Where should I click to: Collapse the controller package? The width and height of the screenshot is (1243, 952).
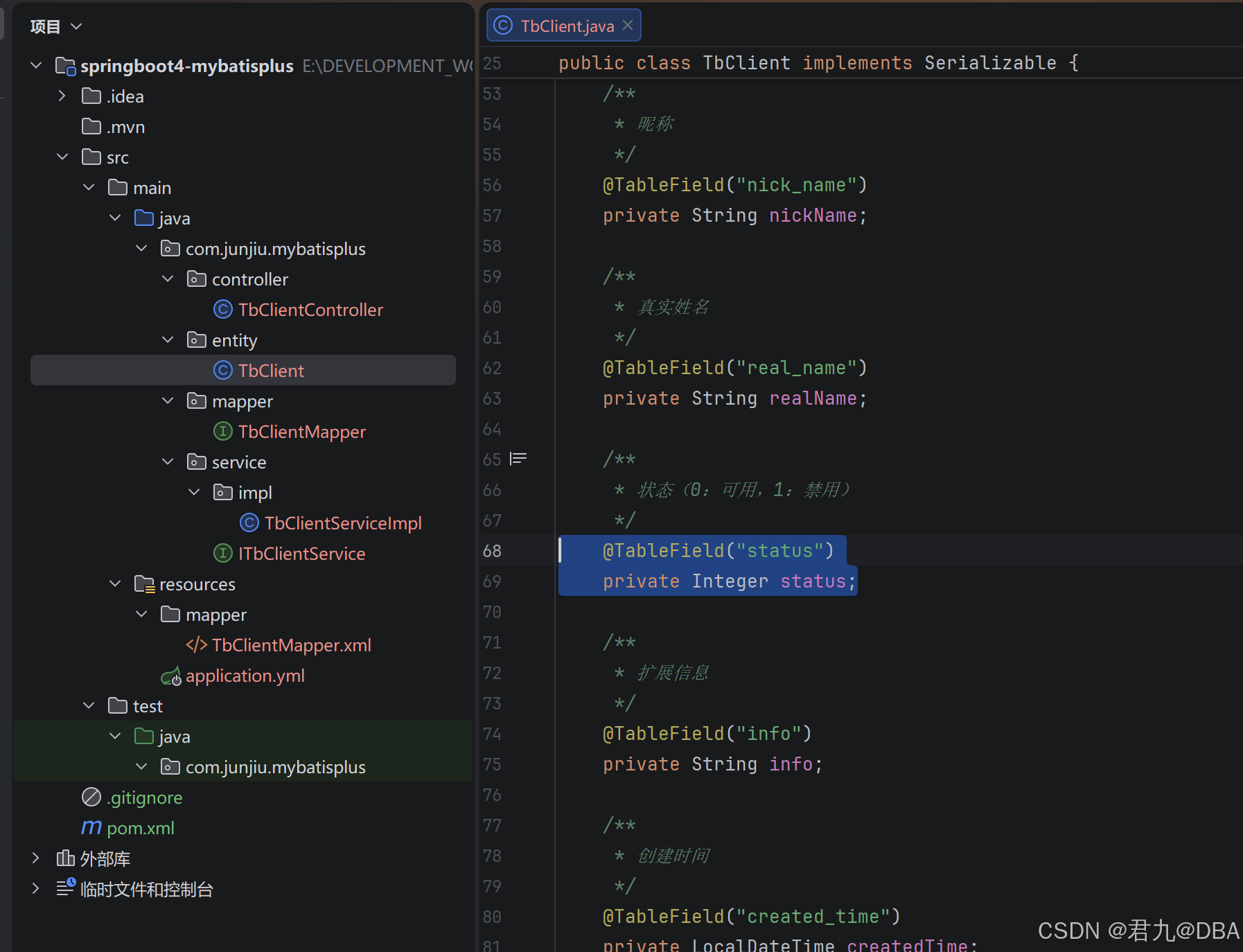point(168,279)
